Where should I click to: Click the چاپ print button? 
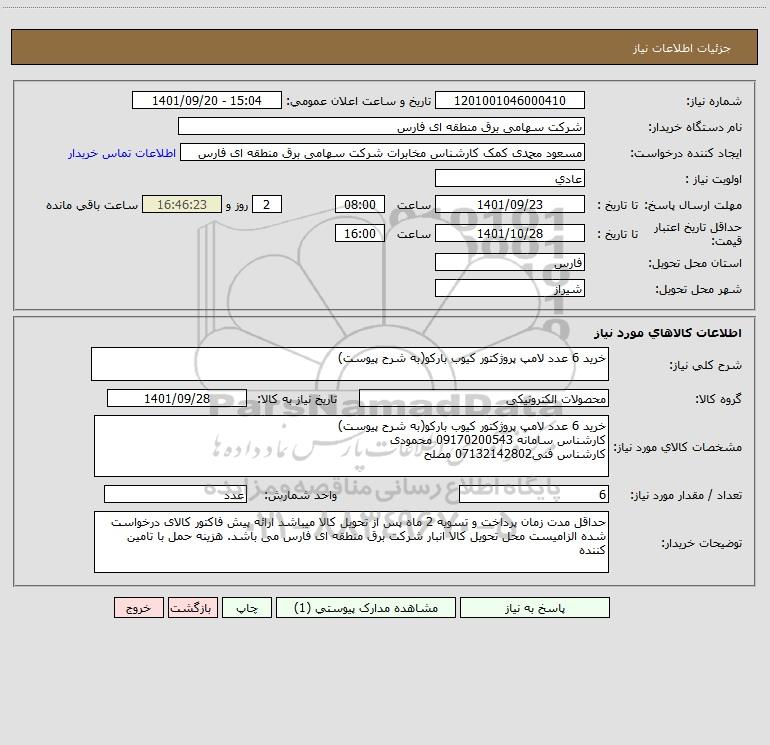tap(247, 608)
